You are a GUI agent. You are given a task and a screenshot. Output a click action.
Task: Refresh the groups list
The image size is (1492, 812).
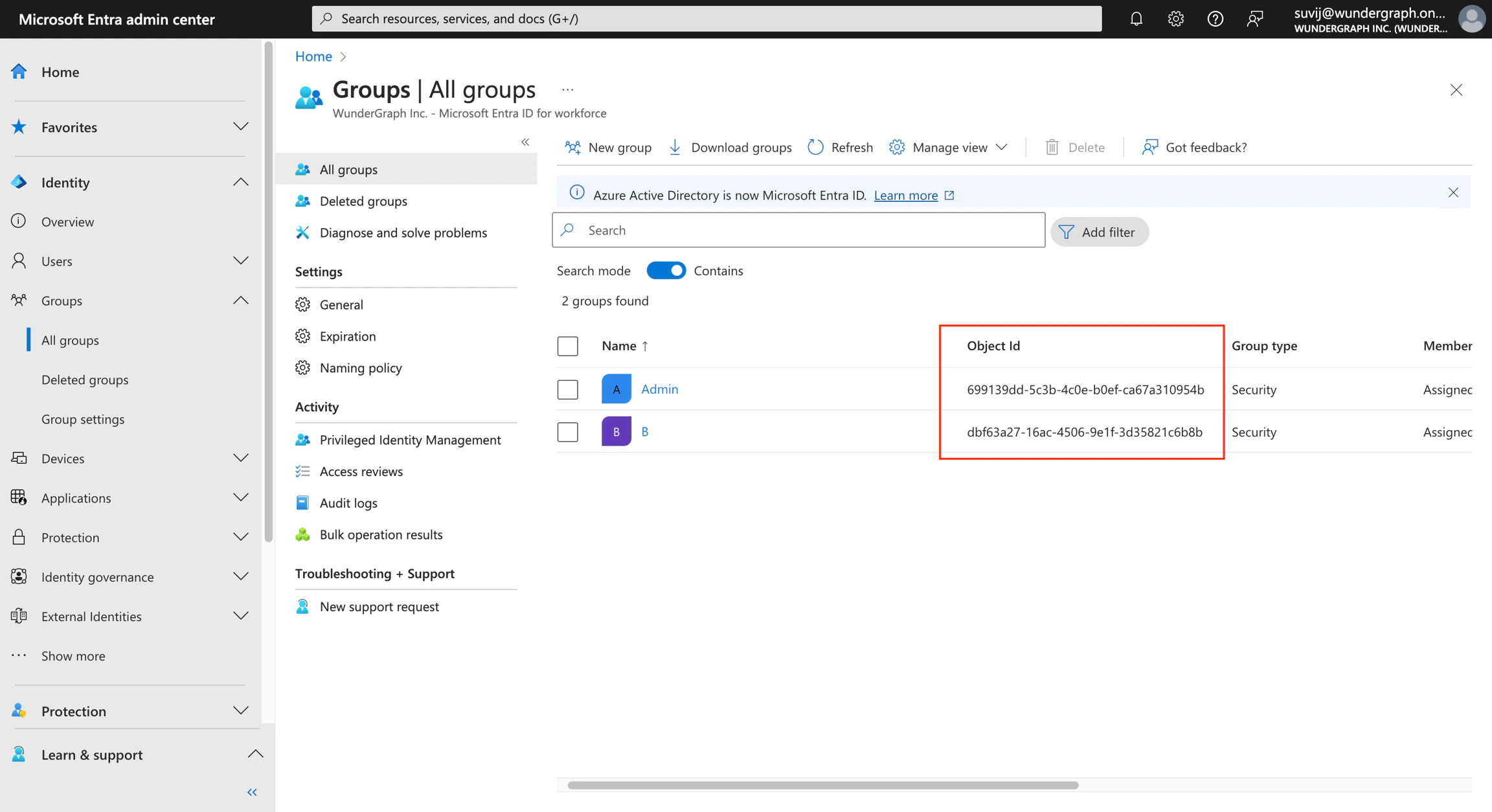[839, 147]
